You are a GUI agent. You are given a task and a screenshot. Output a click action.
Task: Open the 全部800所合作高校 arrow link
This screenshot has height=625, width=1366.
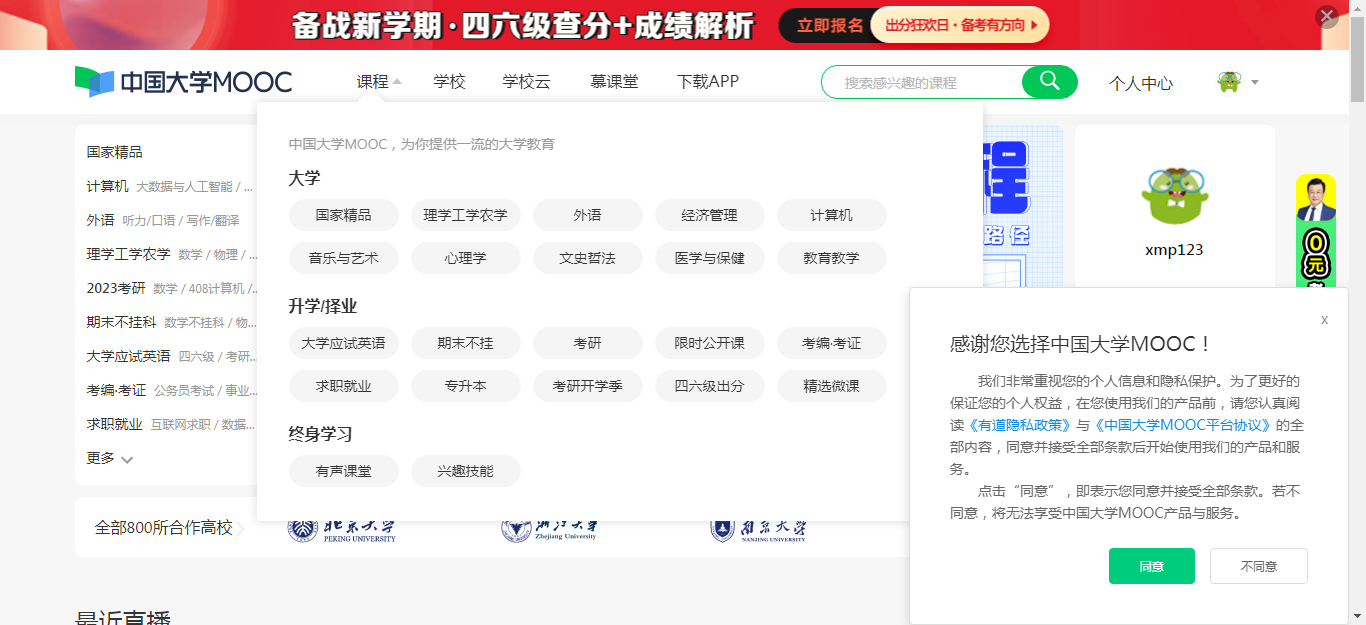click(169, 527)
